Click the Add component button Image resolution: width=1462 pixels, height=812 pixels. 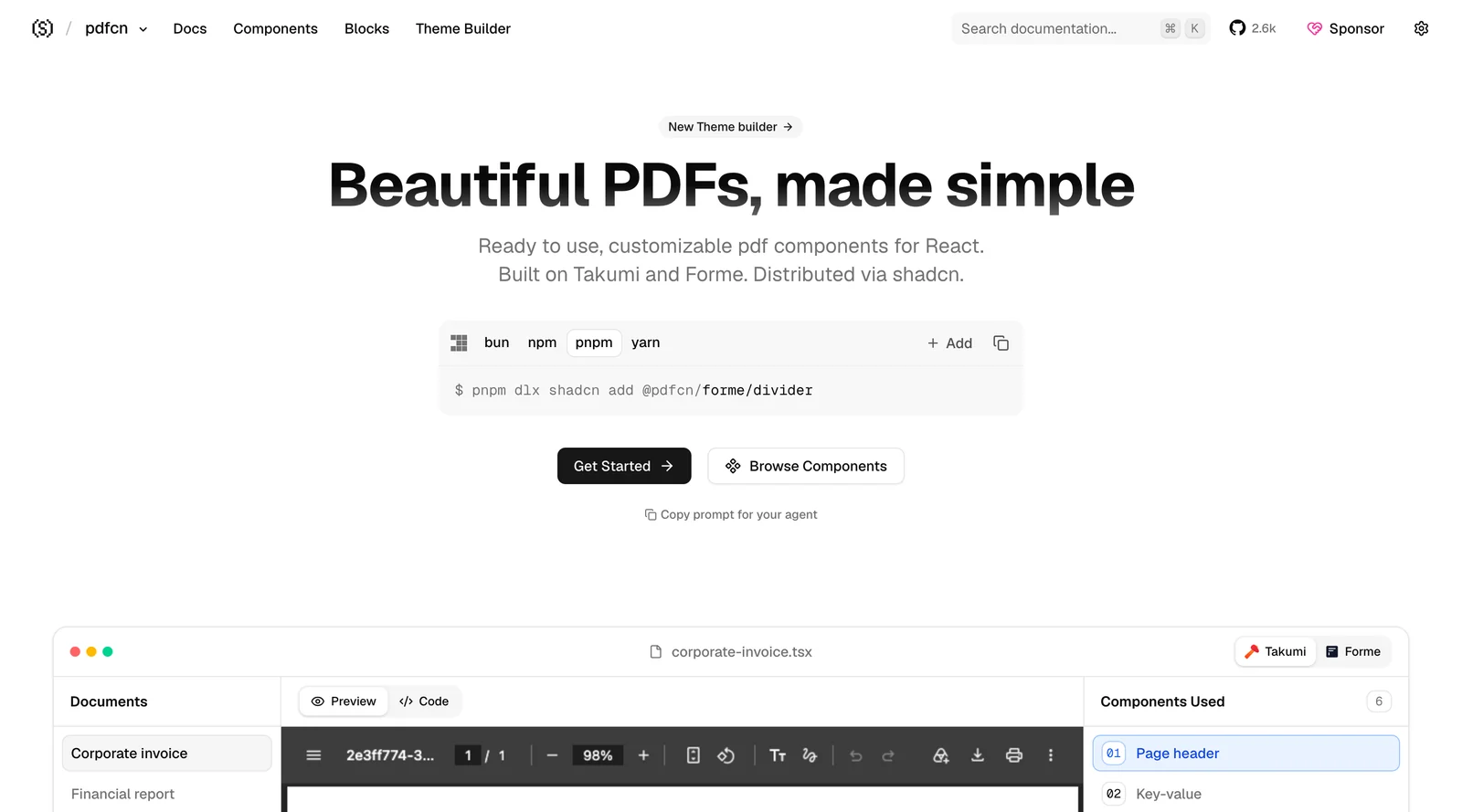949,343
